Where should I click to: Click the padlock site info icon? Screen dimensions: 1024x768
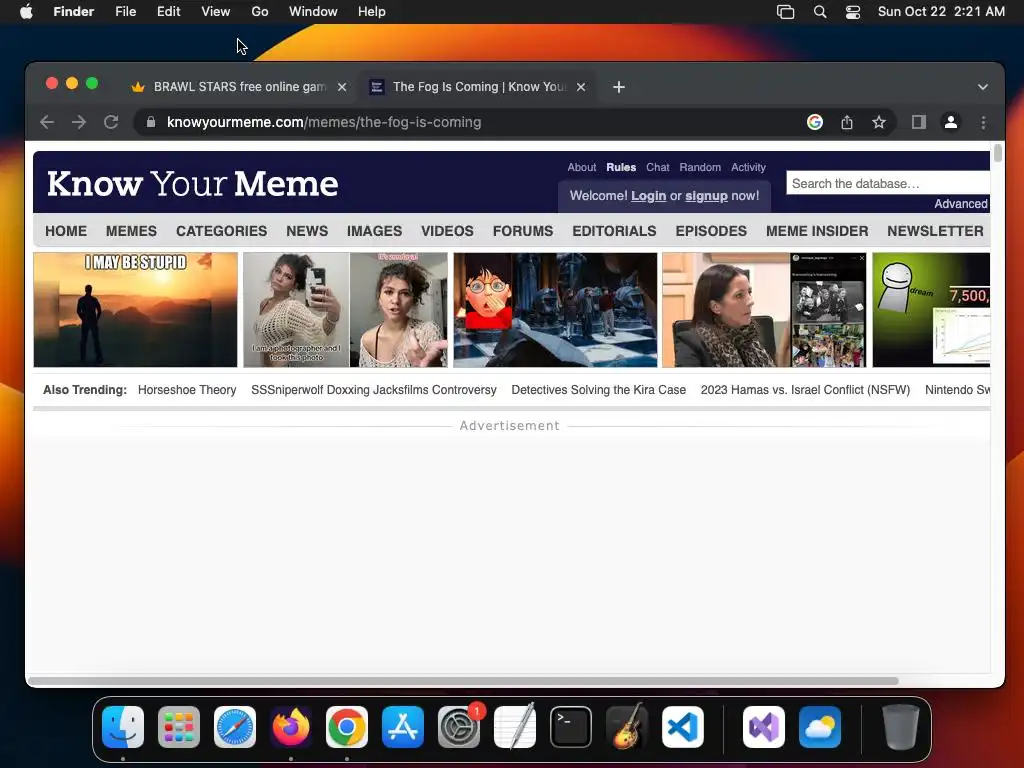coord(151,122)
